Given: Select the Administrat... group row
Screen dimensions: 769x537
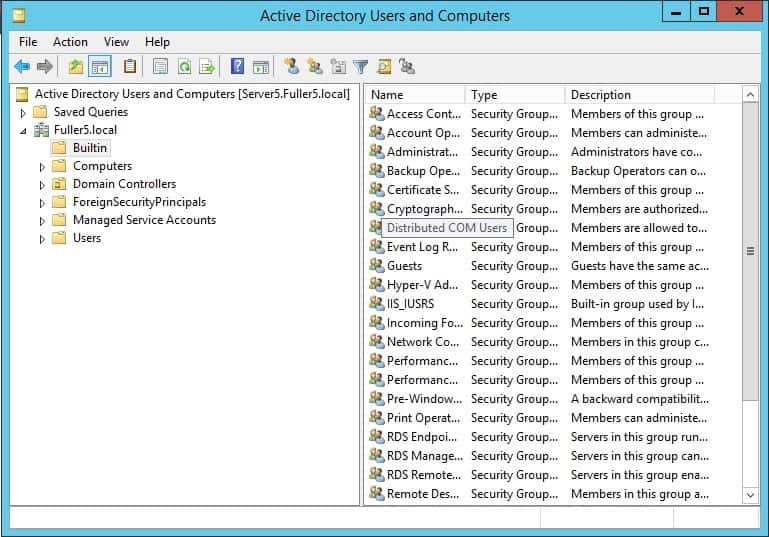Looking at the screenshot, I should click(x=539, y=152).
